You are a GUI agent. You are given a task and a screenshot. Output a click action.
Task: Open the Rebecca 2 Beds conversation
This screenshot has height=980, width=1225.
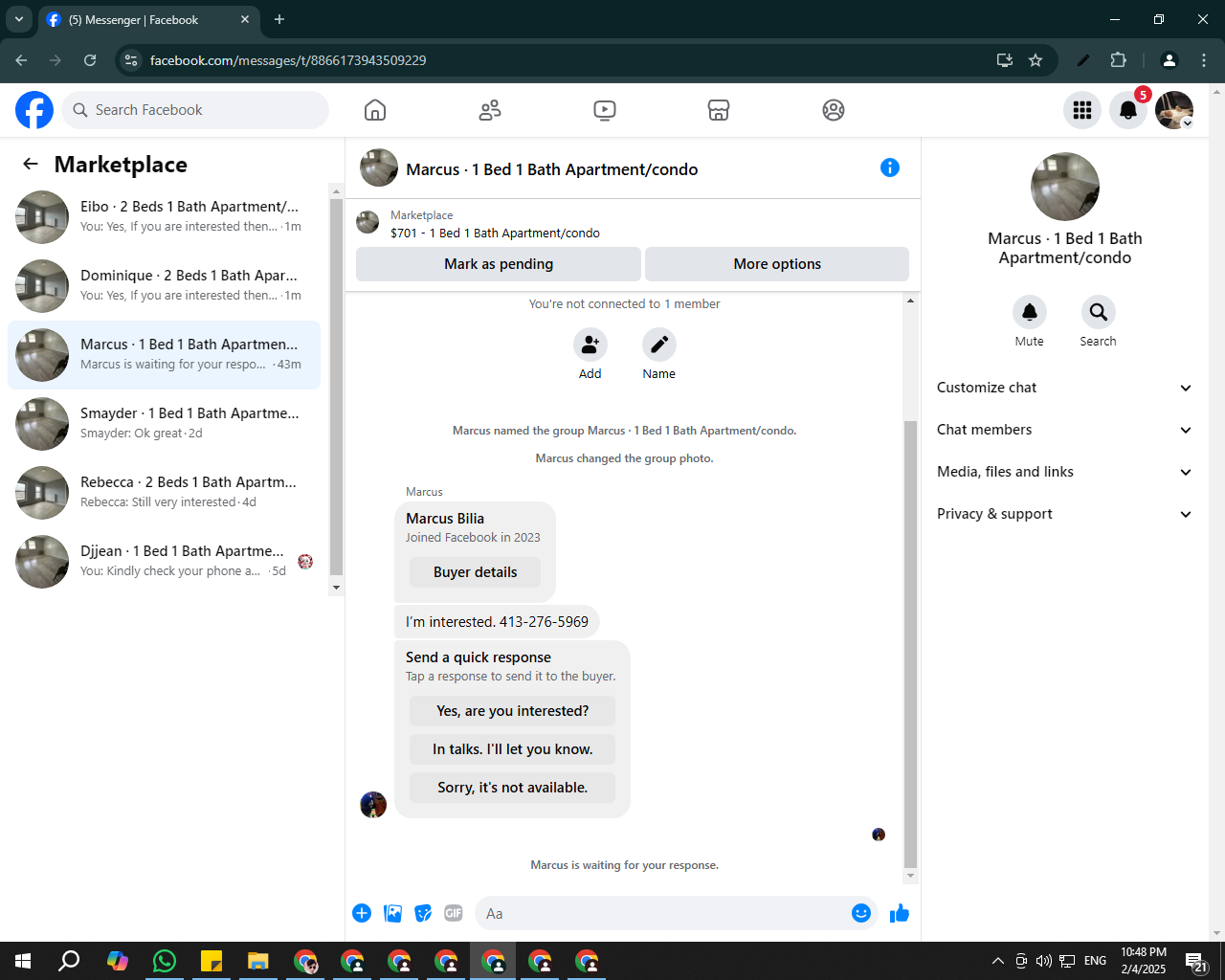pyautogui.click(x=164, y=493)
